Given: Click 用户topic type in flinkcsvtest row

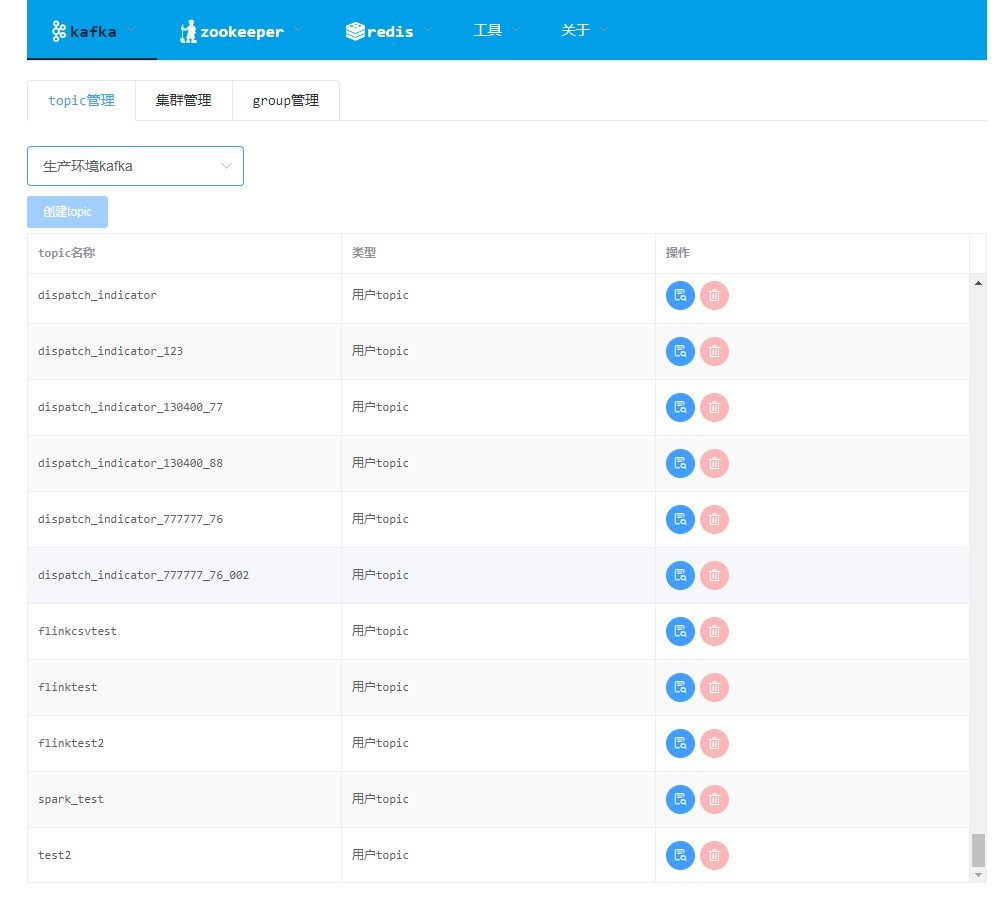Looking at the screenshot, I should click(x=380, y=631).
